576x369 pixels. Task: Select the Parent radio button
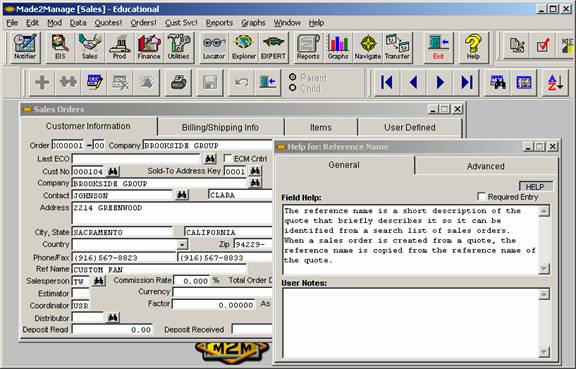pyautogui.click(x=292, y=77)
